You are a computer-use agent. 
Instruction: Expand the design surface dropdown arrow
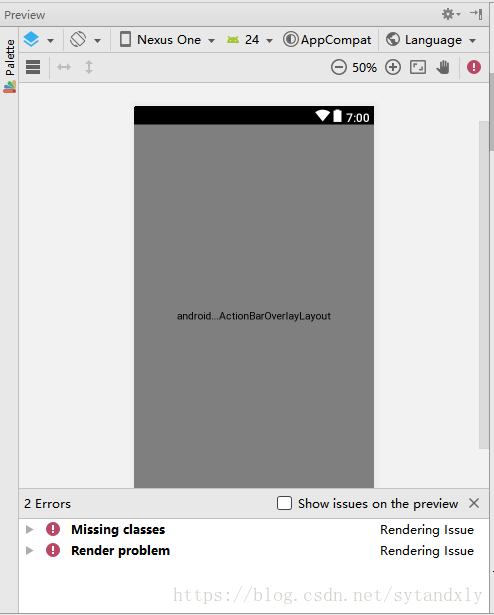(50, 40)
